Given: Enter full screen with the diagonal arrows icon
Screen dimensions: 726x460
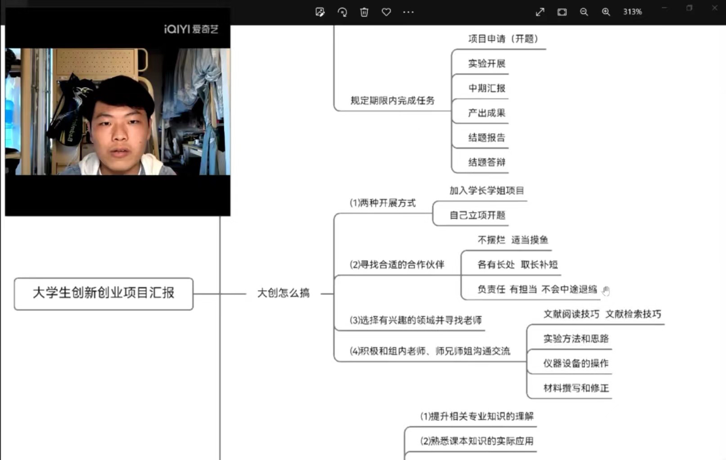Looking at the screenshot, I should point(541,12).
